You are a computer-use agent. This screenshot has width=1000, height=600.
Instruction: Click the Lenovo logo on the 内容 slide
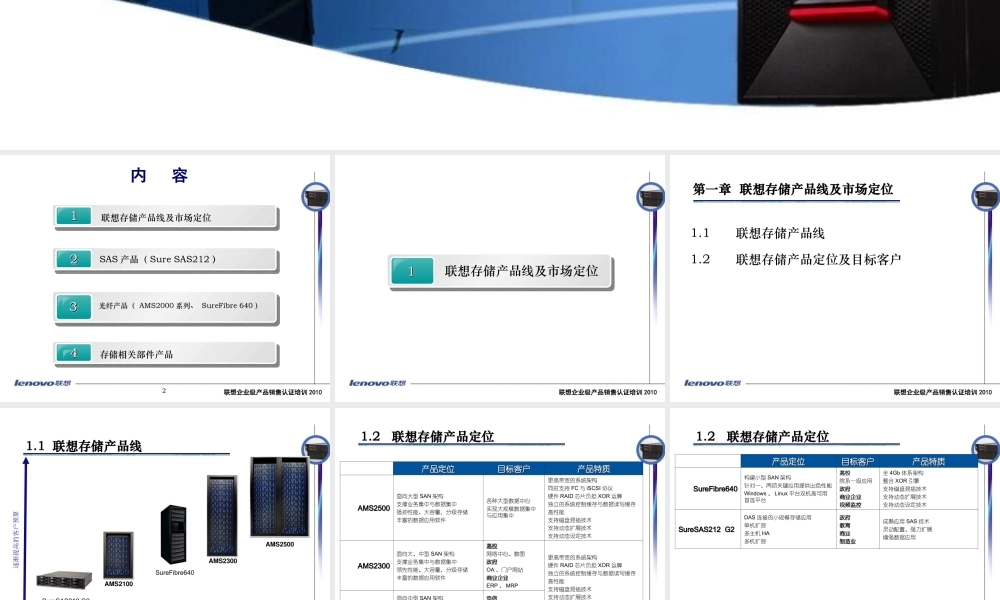click(x=43, y=383)
